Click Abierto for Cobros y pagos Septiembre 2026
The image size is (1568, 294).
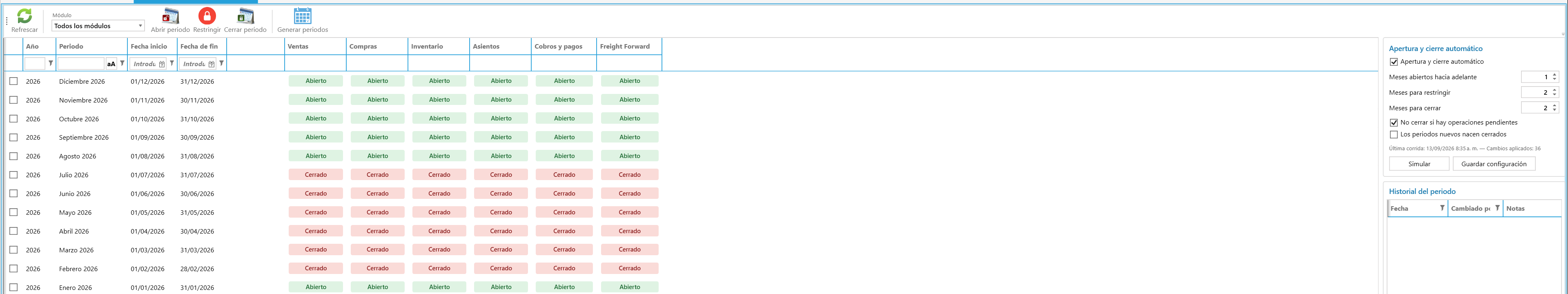[x=564, y=138]
